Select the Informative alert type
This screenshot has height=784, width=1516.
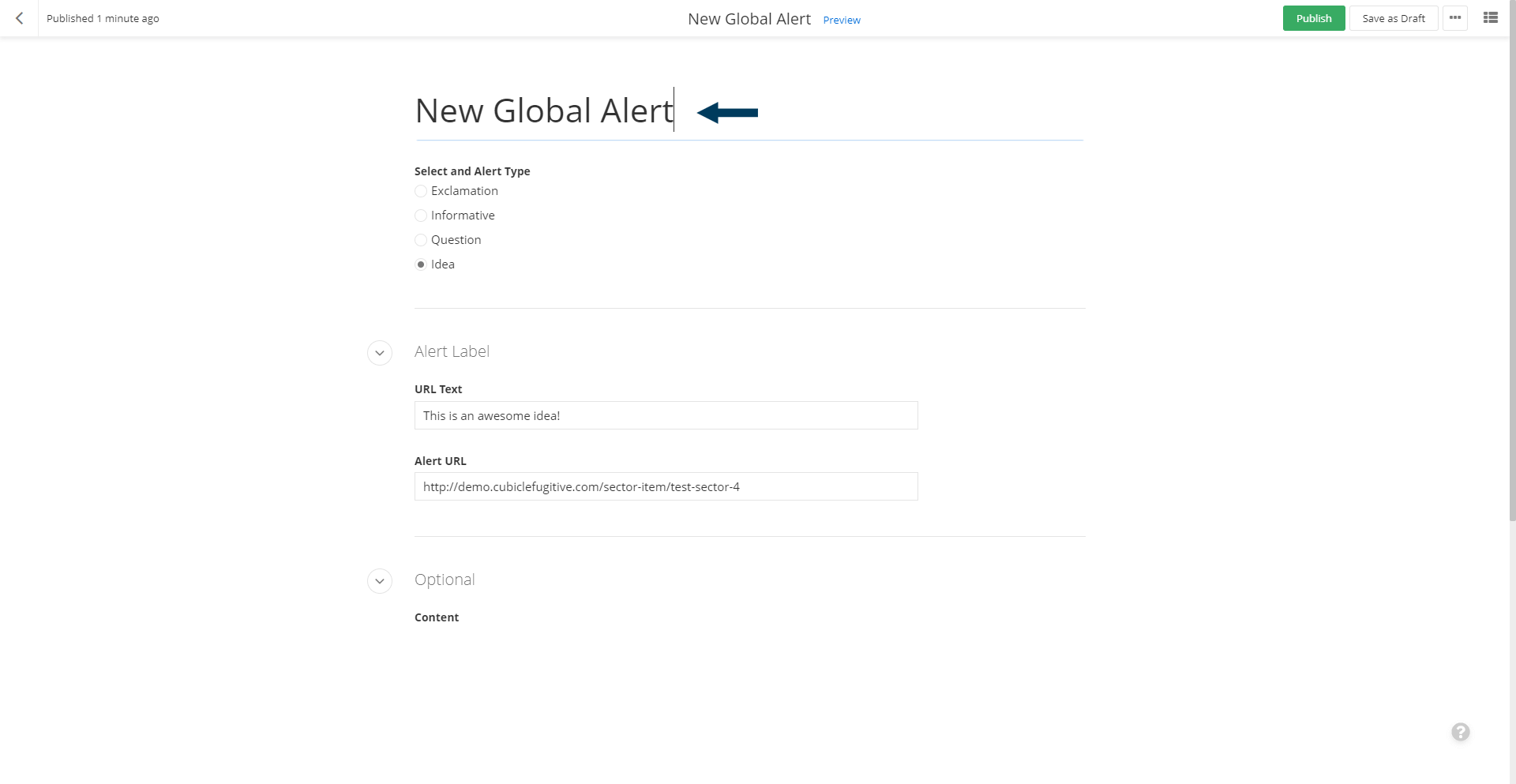(421, 216)
